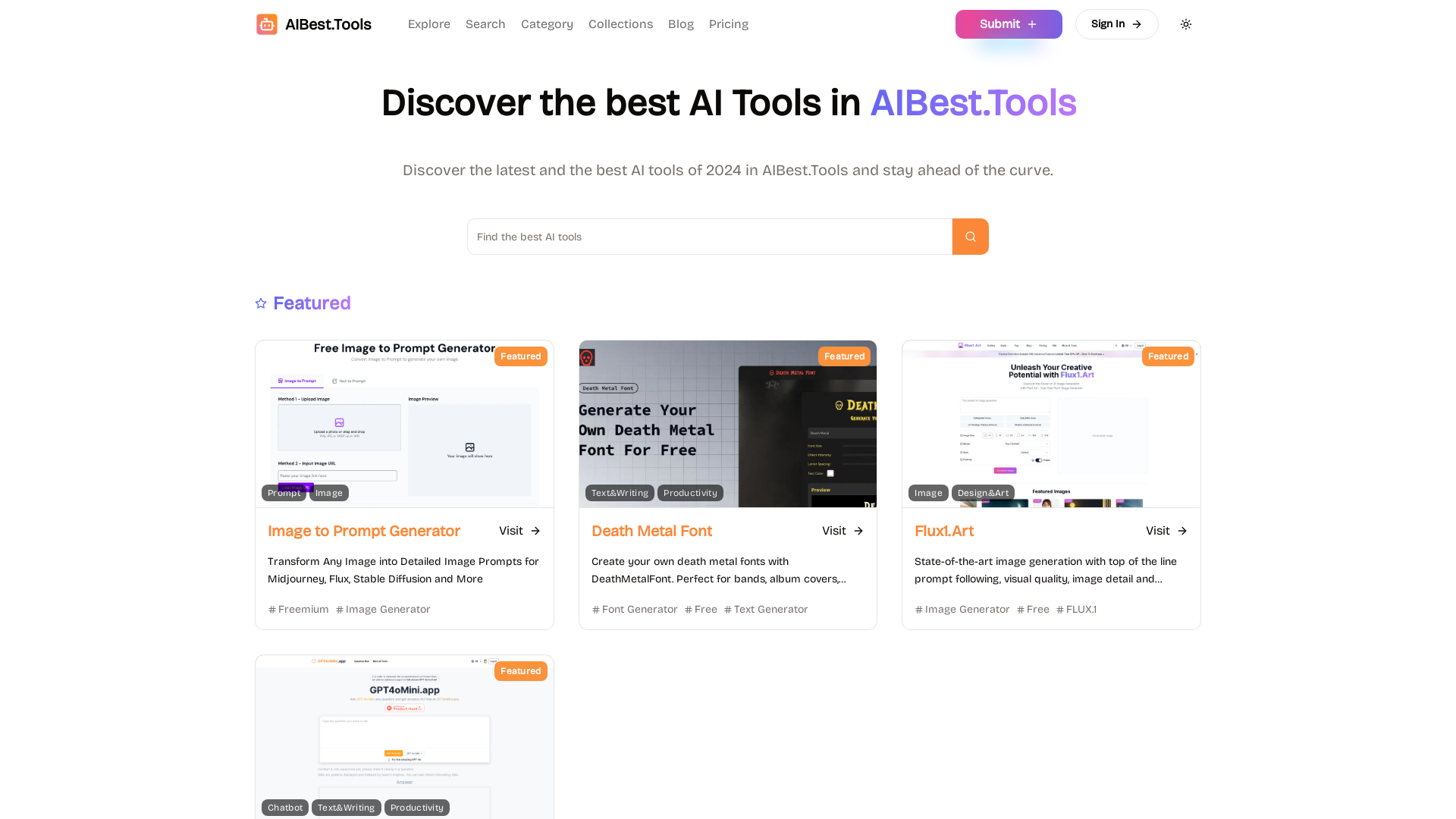Viewport: 1456px width, 819px height.
Task: Click the light/dark mode toggle icon
Action: click(1186, 24)
